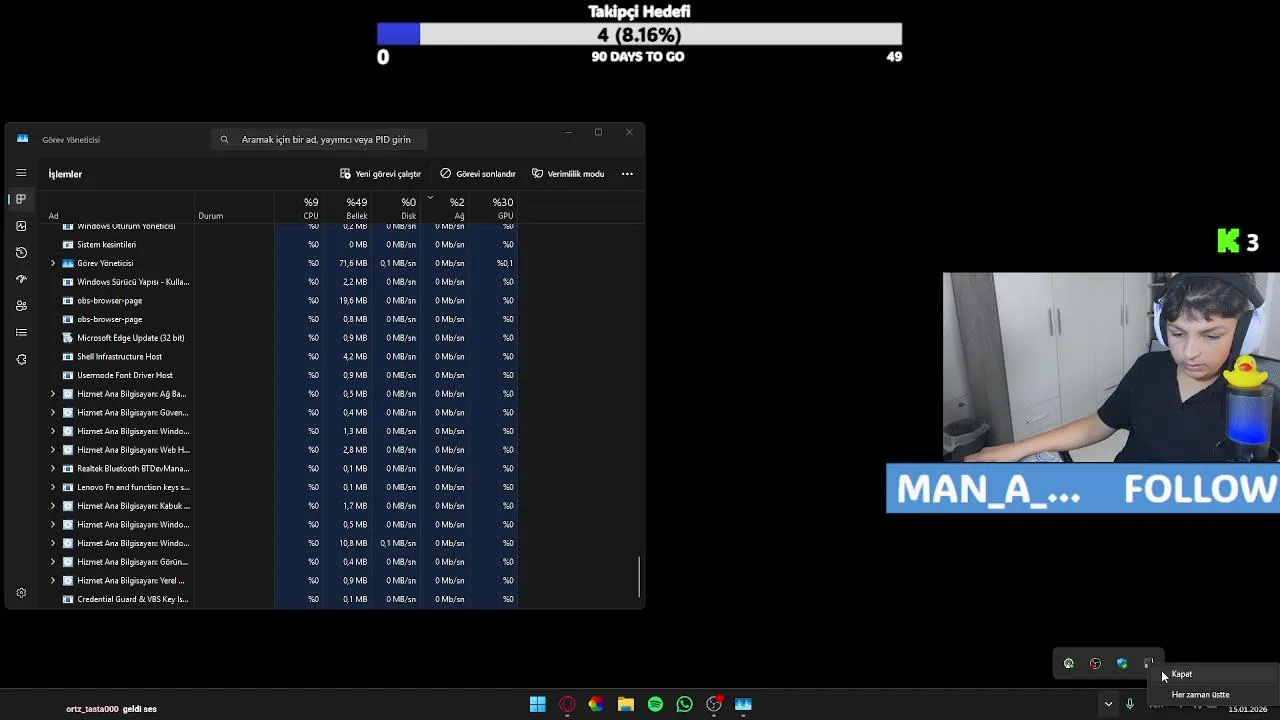Open the colorful pinwheel taskbar app
The height and width of the screenshot is (720, 1280).
coord(596,705)
